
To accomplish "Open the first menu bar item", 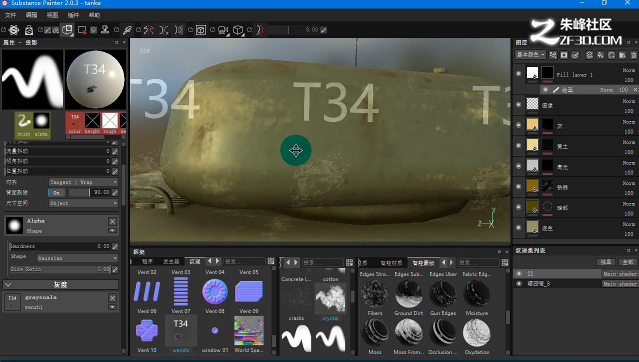I will [10, 15].
